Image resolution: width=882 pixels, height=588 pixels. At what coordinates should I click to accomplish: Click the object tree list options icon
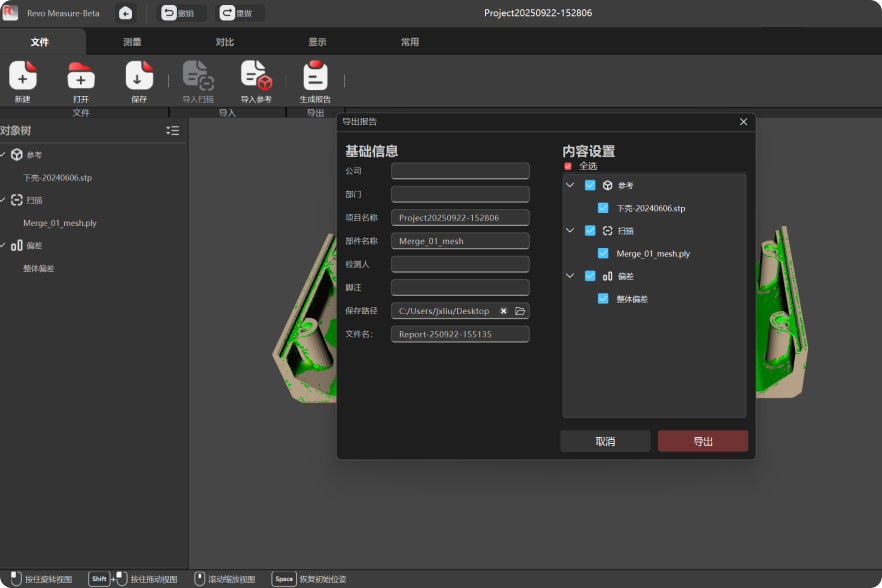click(173, 131)
